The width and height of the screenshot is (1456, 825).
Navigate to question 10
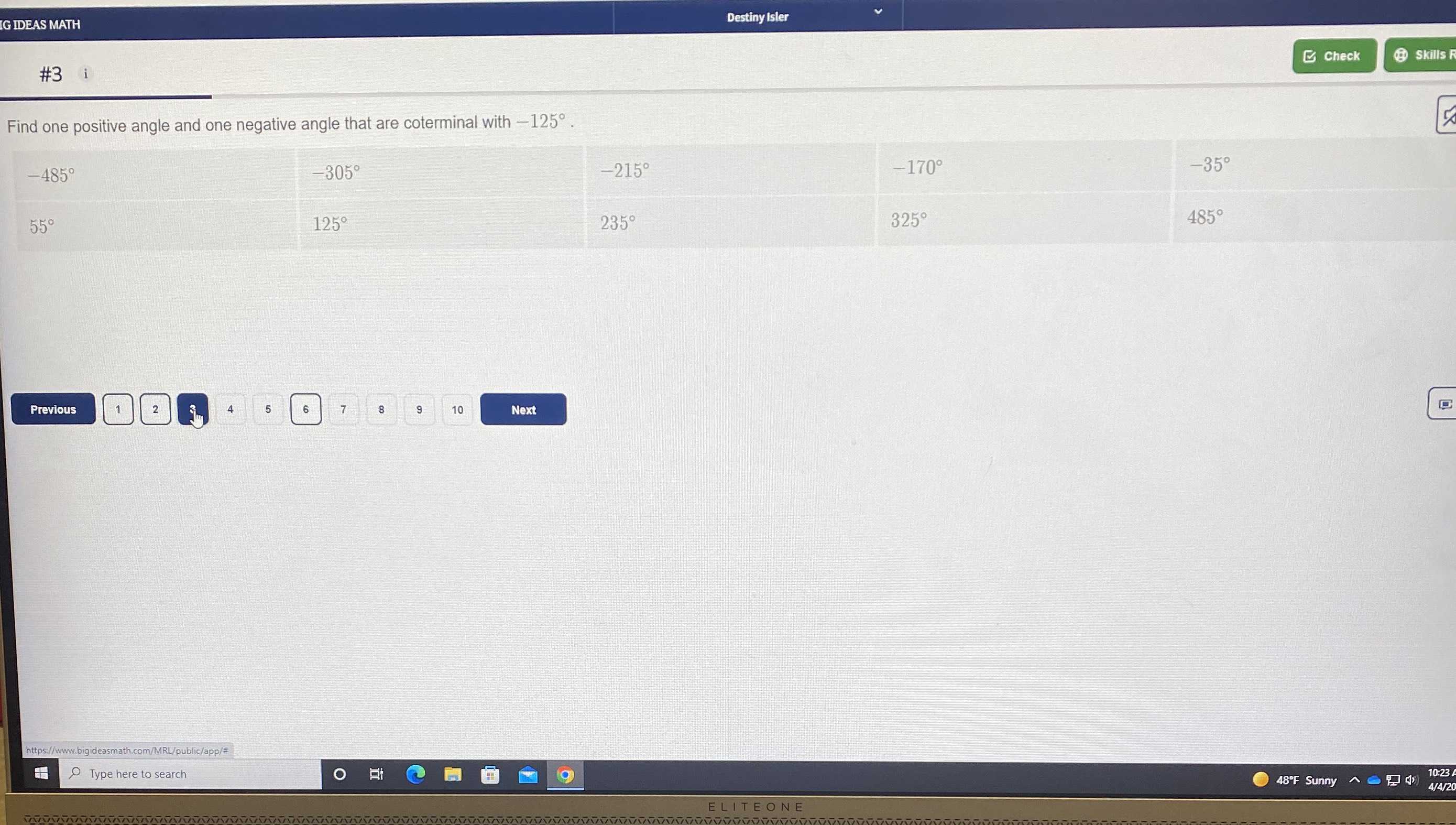coord(457,409)
